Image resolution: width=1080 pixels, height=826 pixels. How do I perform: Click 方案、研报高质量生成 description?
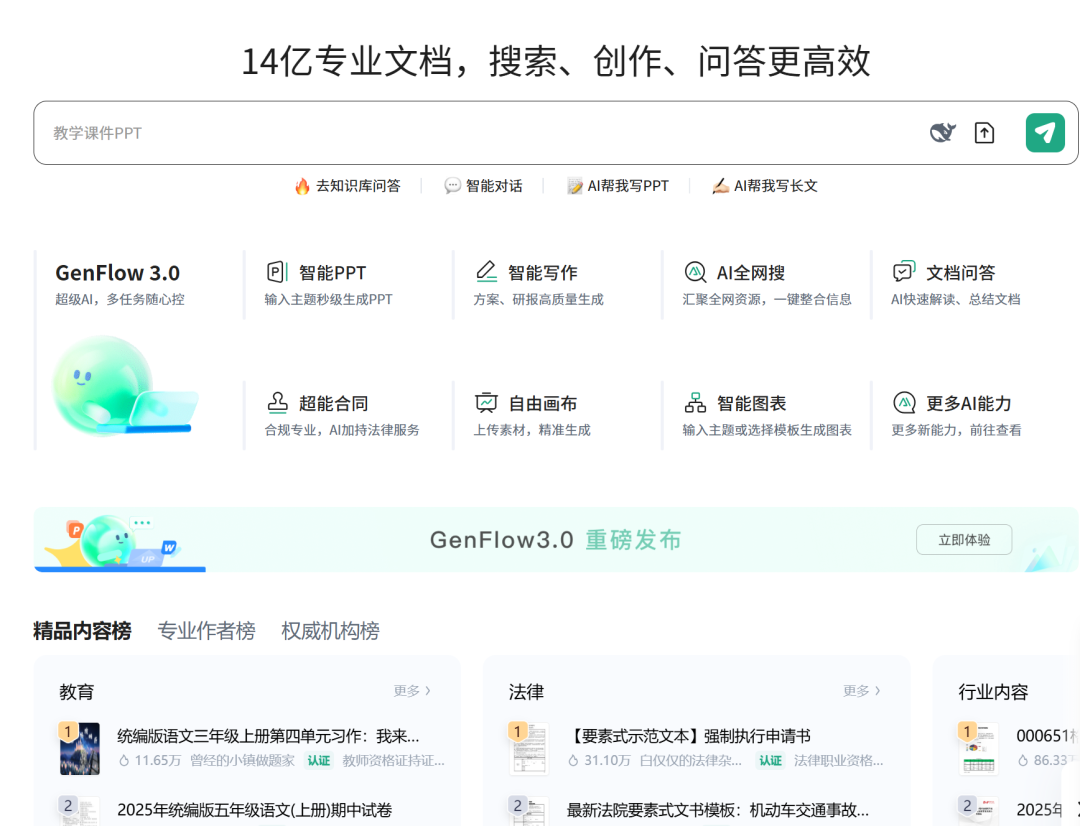pos(539,299)
